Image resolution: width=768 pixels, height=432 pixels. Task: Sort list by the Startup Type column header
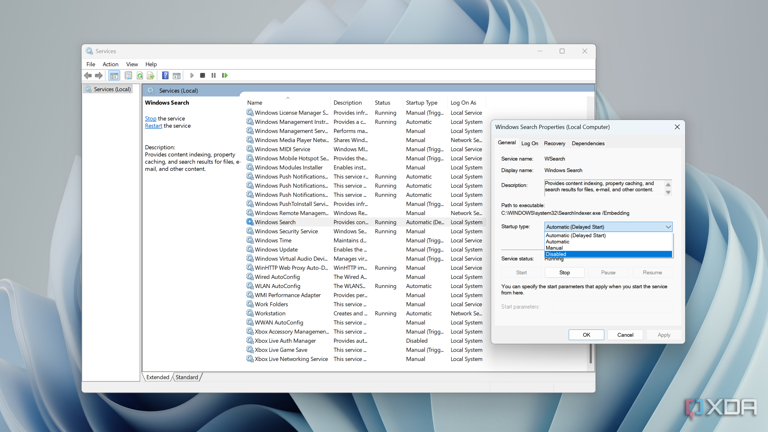tap(425, 102)
